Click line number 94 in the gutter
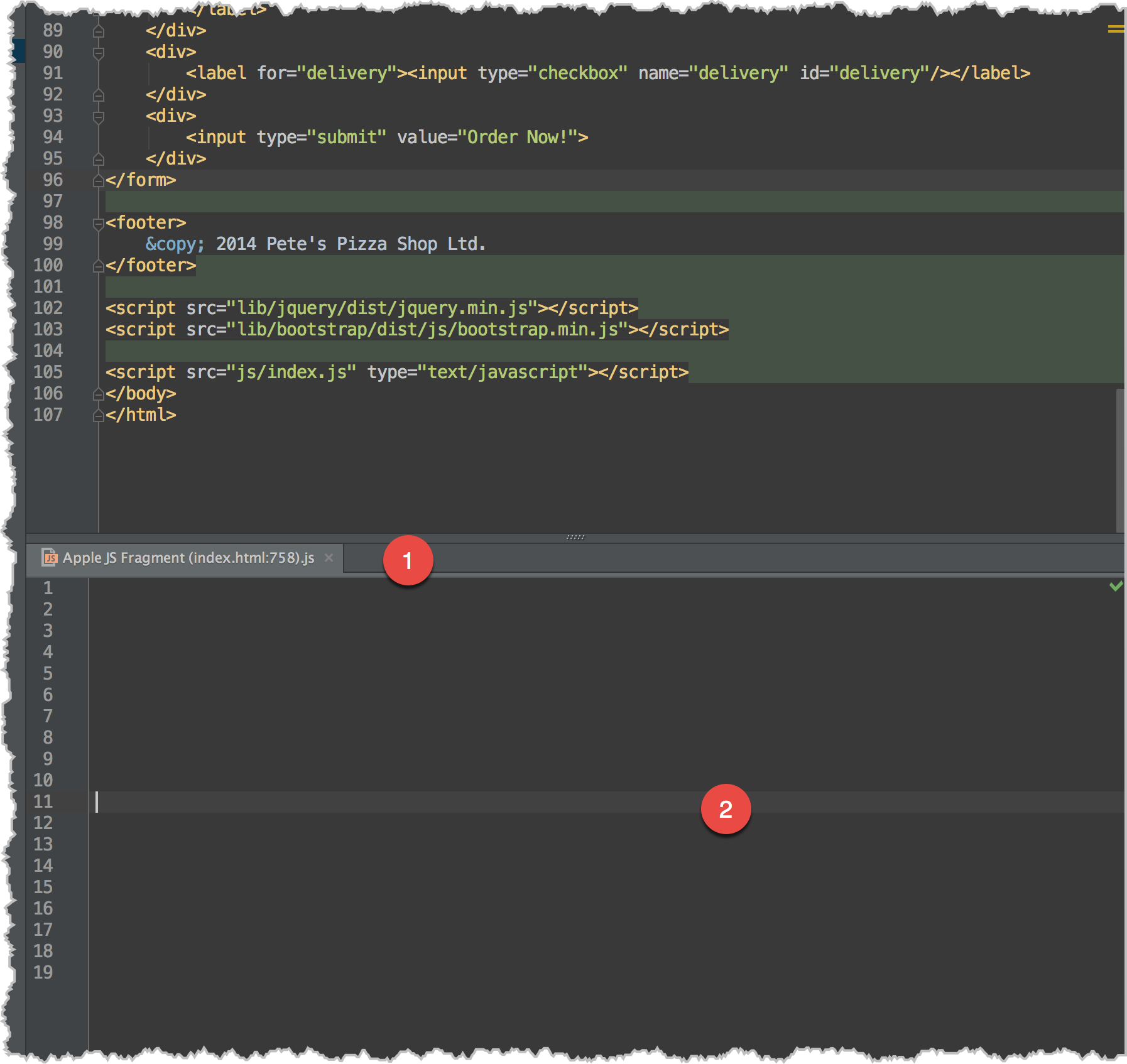The height and width of the screenshot is (1064, 1127). 53,137
